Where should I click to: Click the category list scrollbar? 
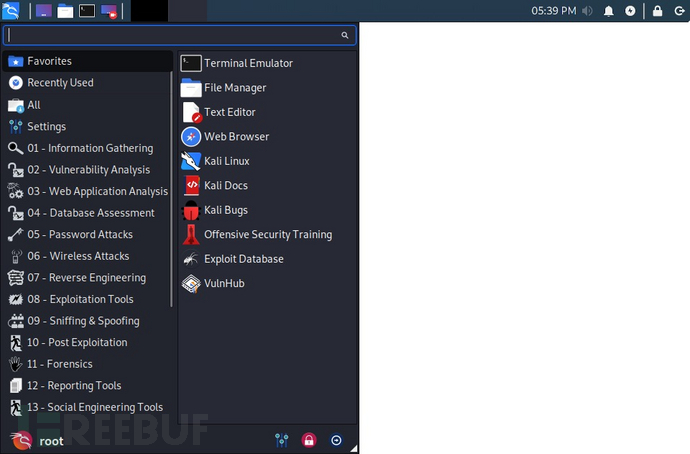point(171,189)
